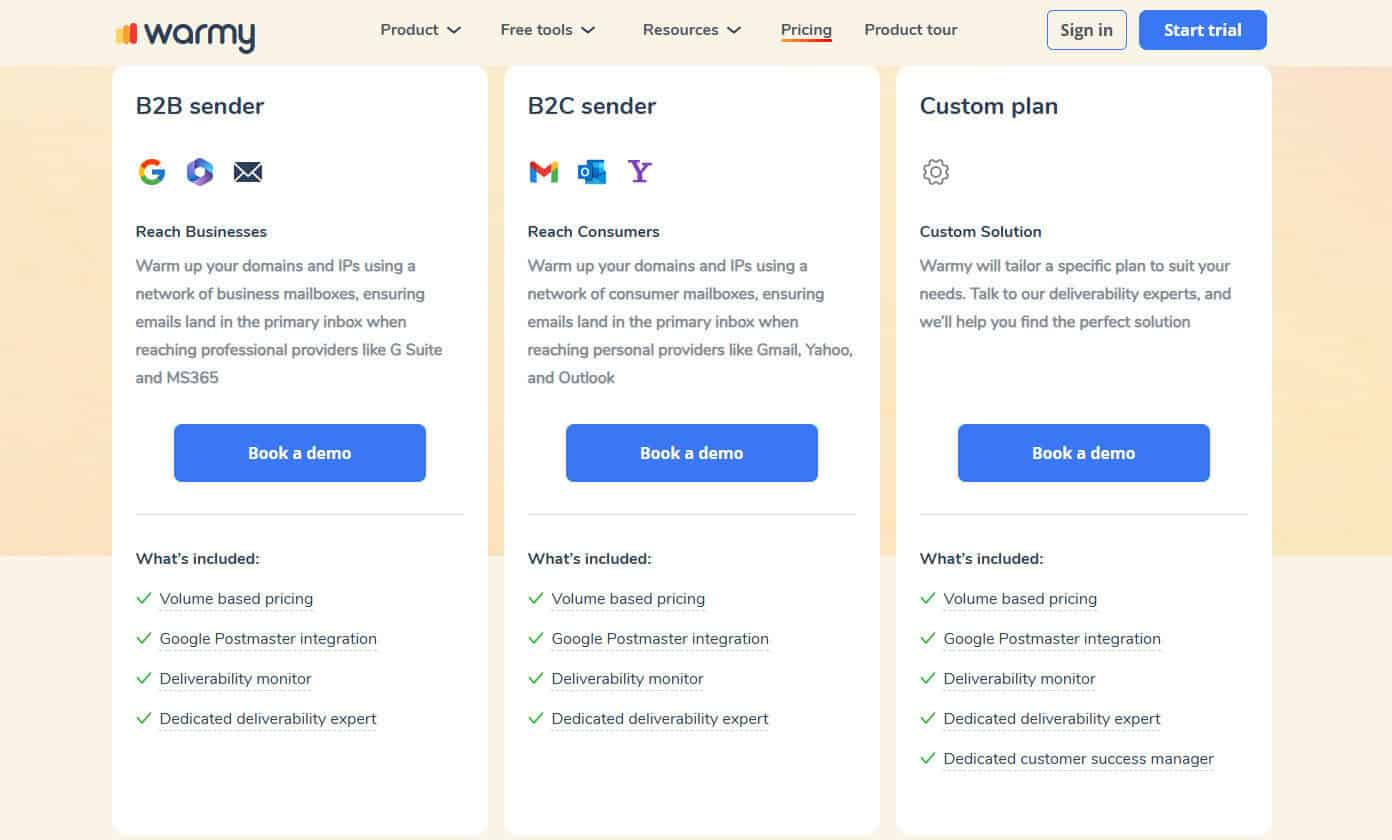Click checkmark beside B2C Deliverability monitor
Screen dimensions: 1392x840
click(535, 678)
